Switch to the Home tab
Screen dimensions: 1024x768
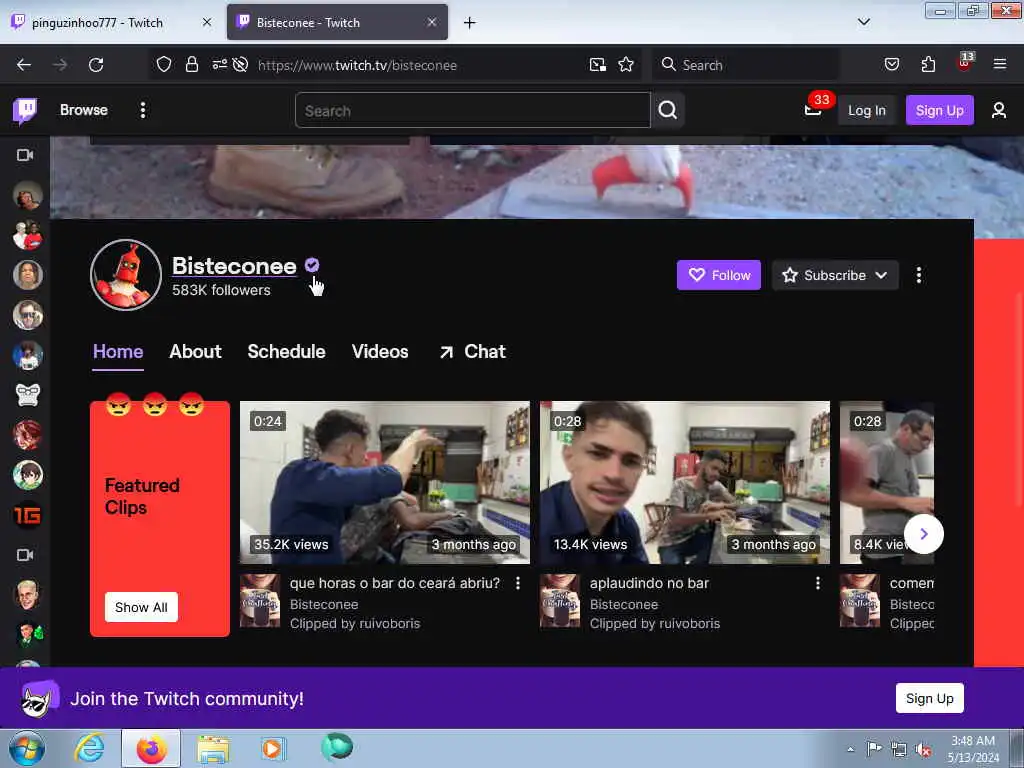[x=118, y=351]
